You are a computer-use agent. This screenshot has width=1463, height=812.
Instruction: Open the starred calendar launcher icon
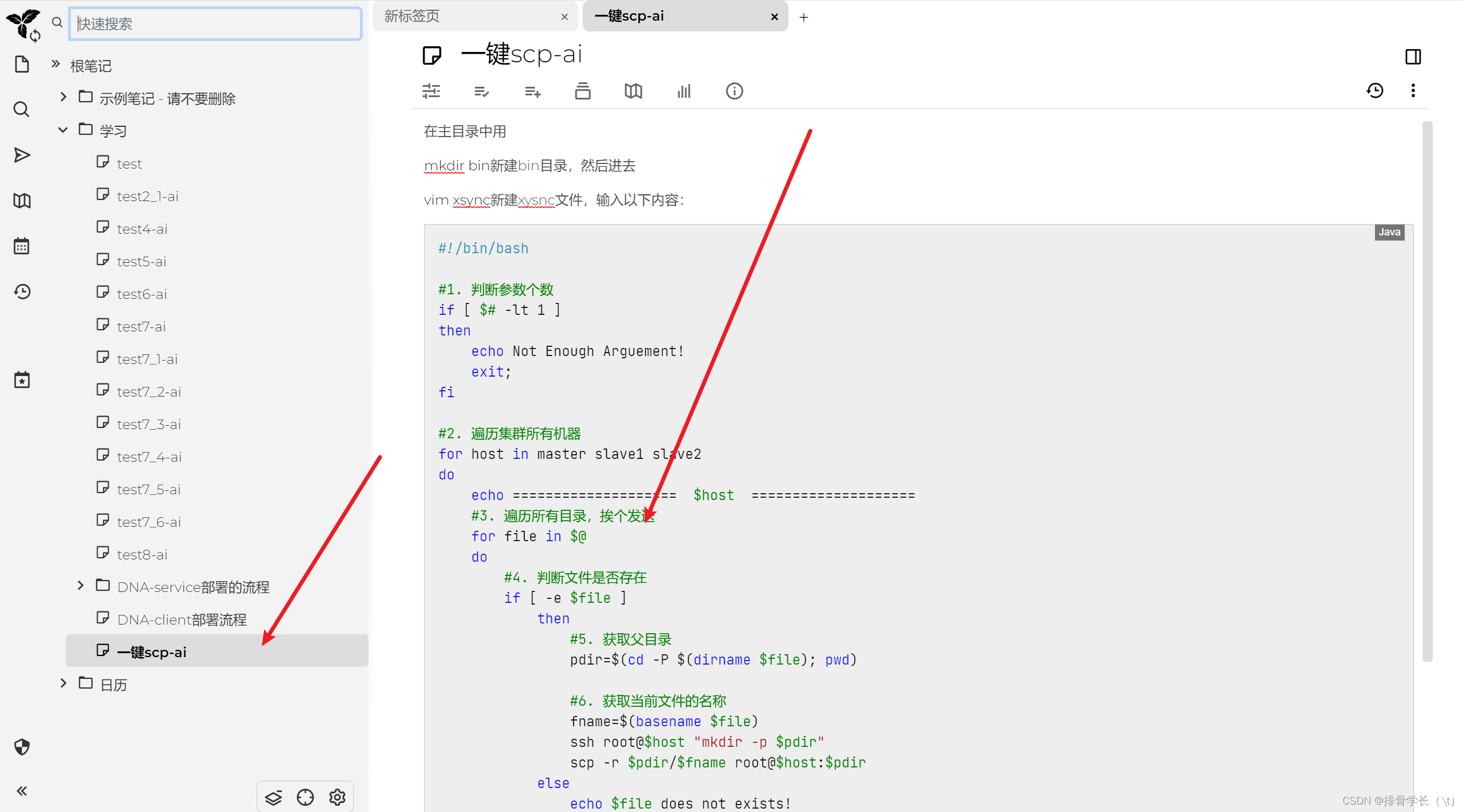(22, 379)
